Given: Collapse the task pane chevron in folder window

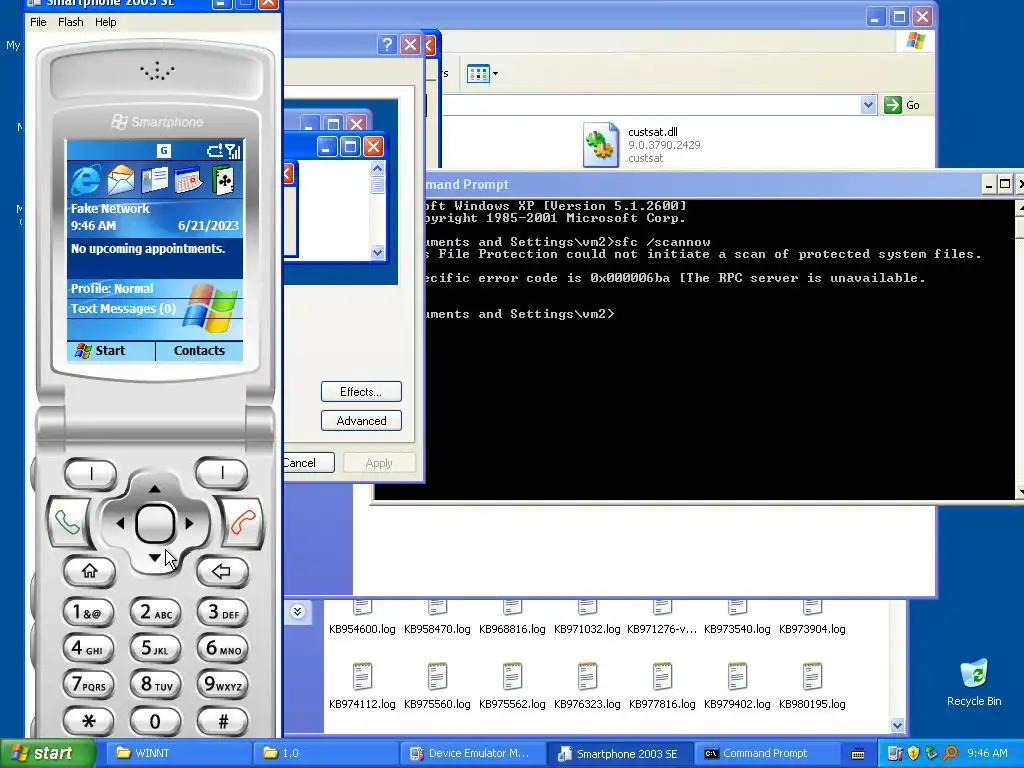Looking at the screenshot, I should click(x=298, y=612).
